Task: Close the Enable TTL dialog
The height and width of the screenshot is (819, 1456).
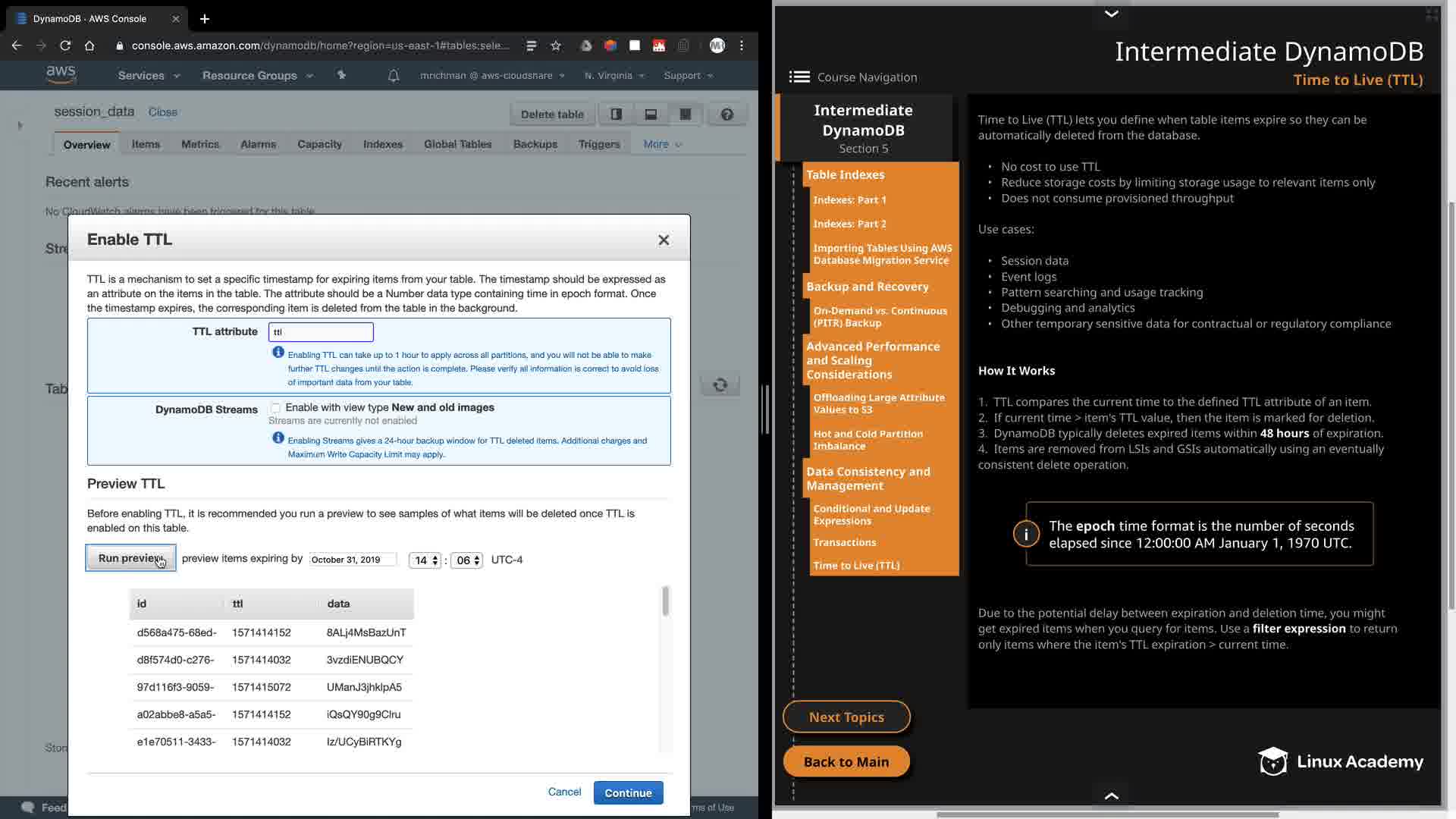Action: (664, 240)
